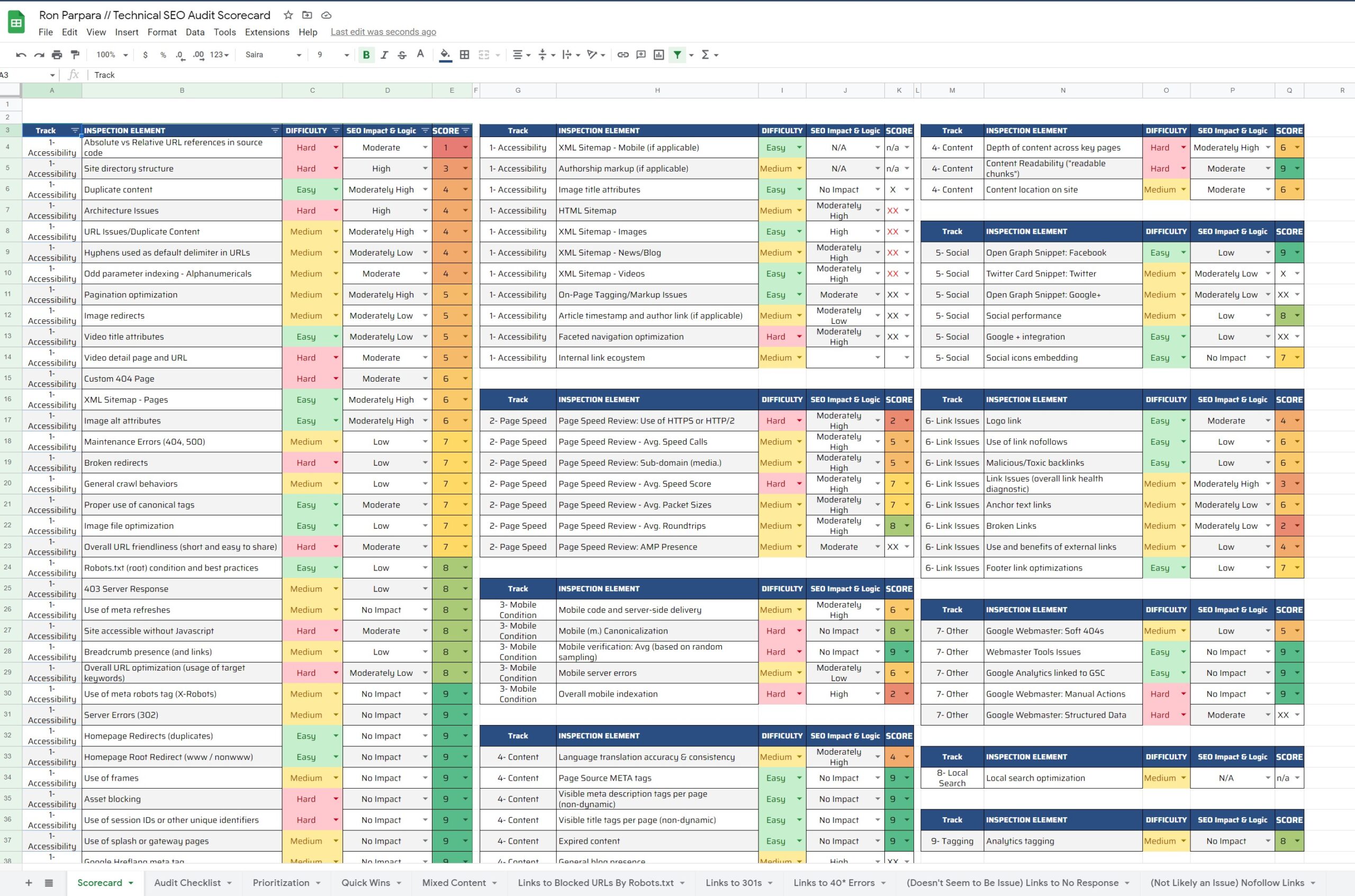Format as percent icon

coord(163,55)
